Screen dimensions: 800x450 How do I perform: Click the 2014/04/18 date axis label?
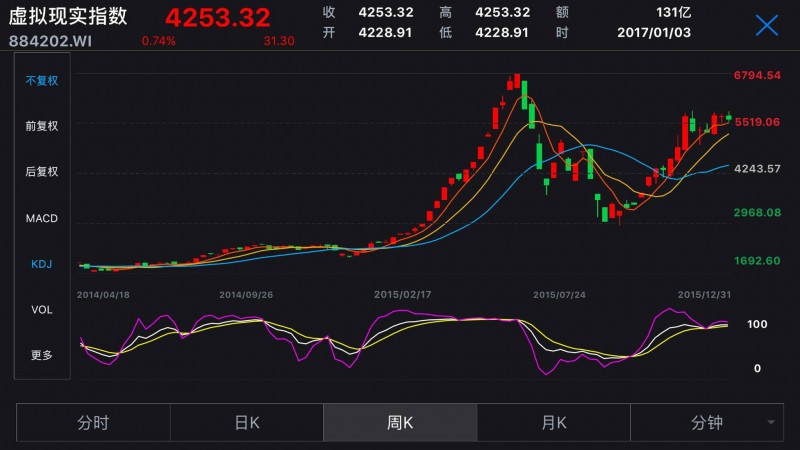coord(104,295)
